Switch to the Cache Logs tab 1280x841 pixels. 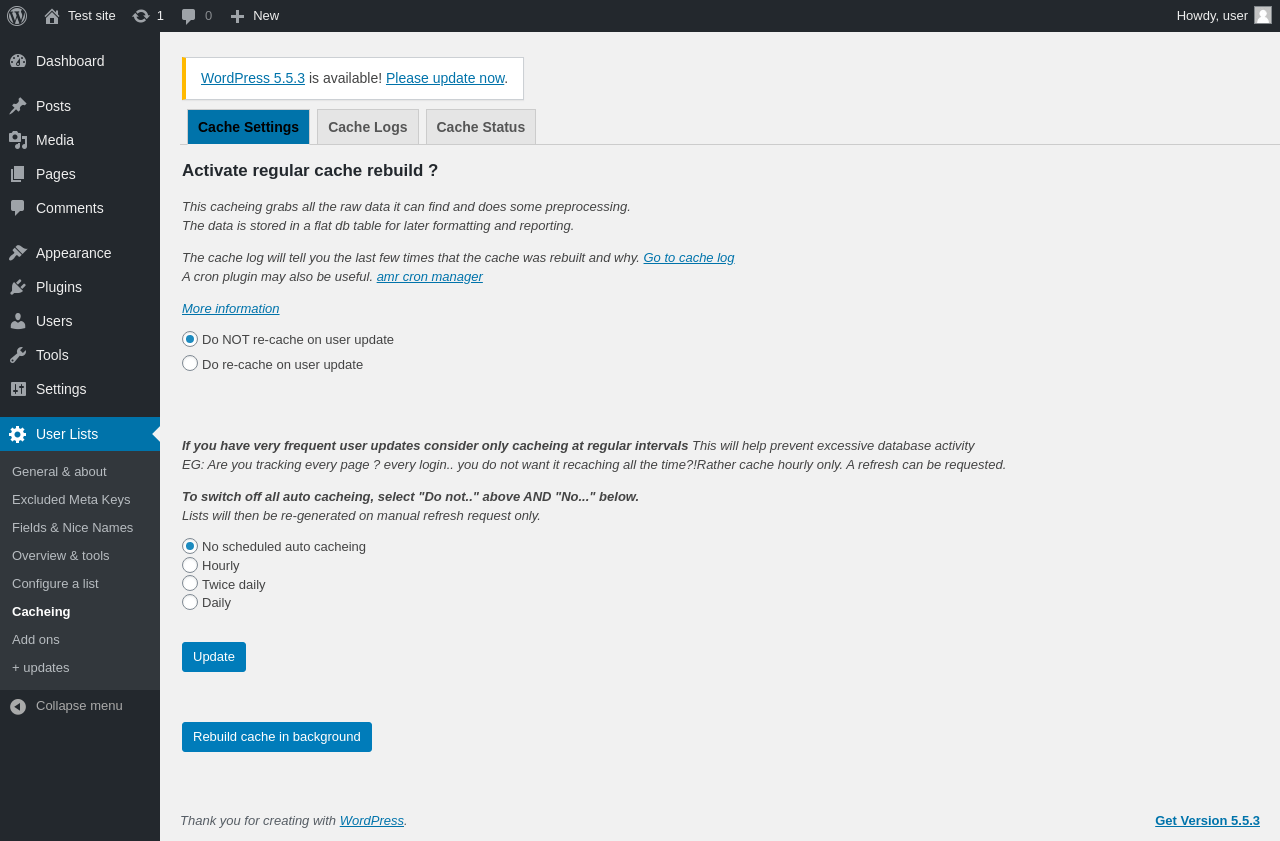click(367, 127)
